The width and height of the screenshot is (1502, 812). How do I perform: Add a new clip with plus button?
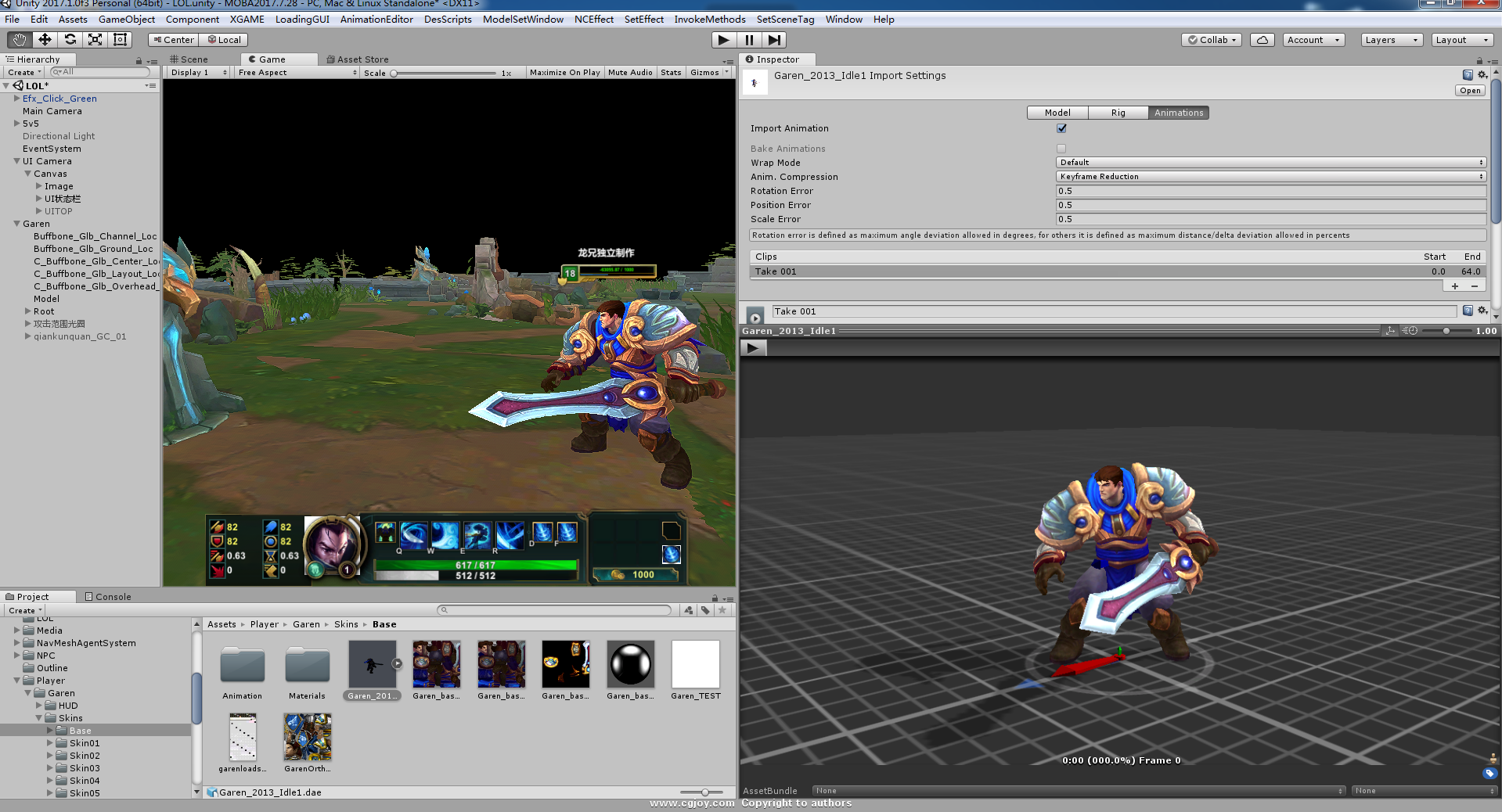(x=1455, y=286)
